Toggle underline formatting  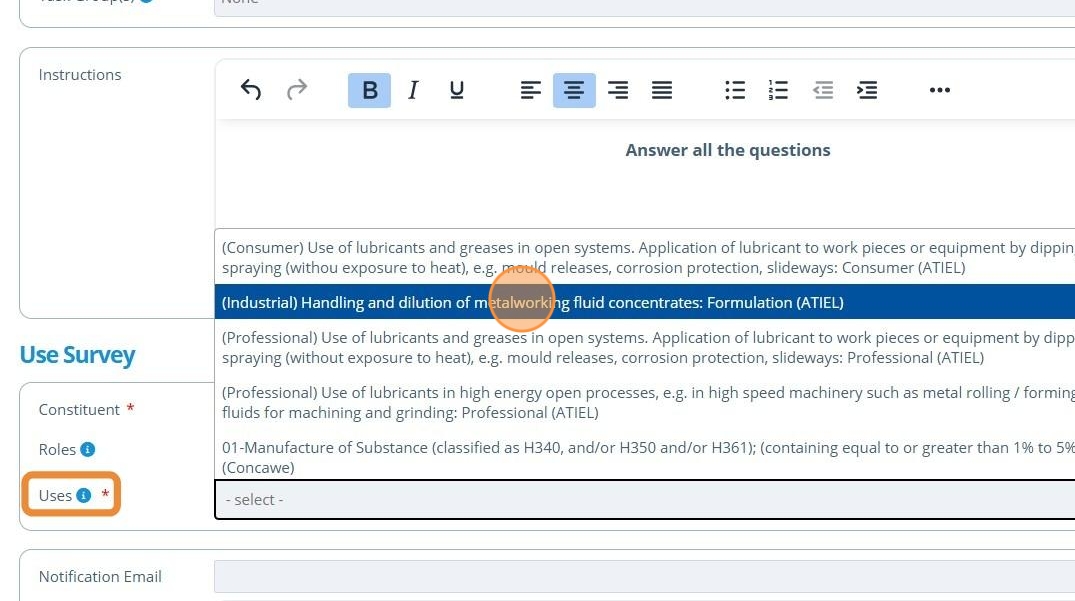(x=457, y=90)
